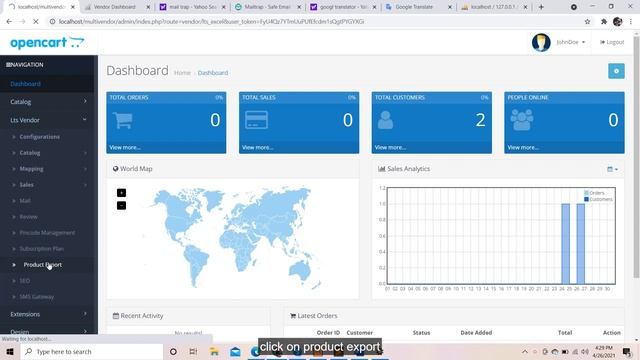The image size is (640, 360).
Task: Click View more under Total Sales
Action: (x=257, y=147)
